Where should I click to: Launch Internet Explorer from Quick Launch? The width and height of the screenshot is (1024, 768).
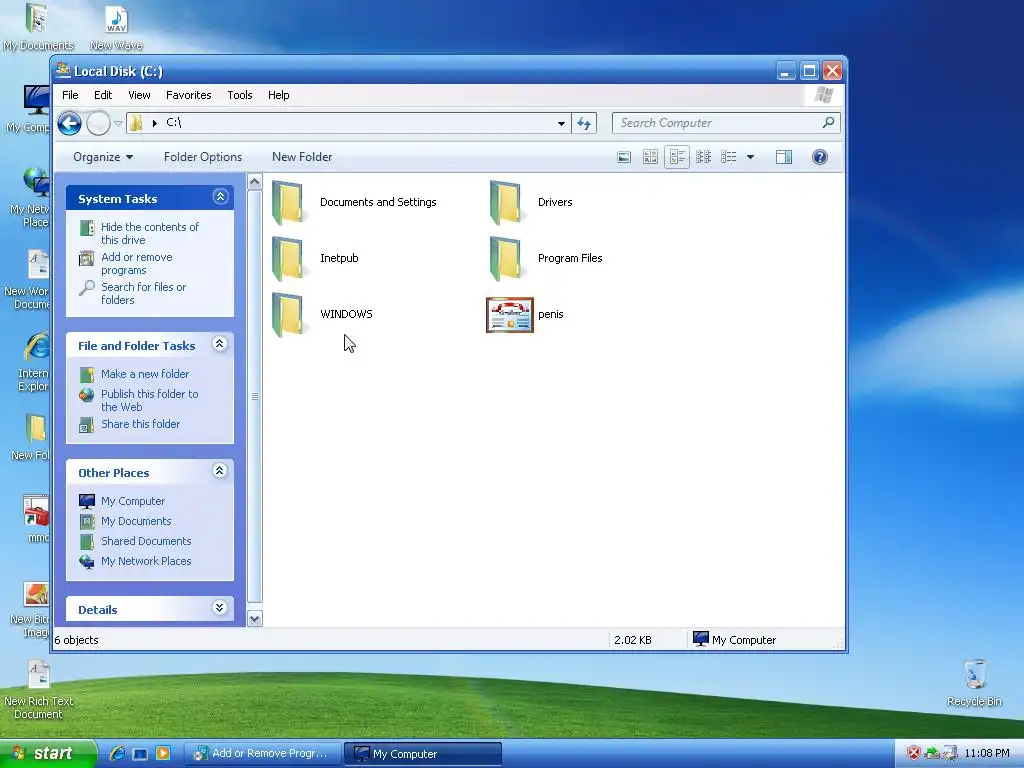point(118,753)
